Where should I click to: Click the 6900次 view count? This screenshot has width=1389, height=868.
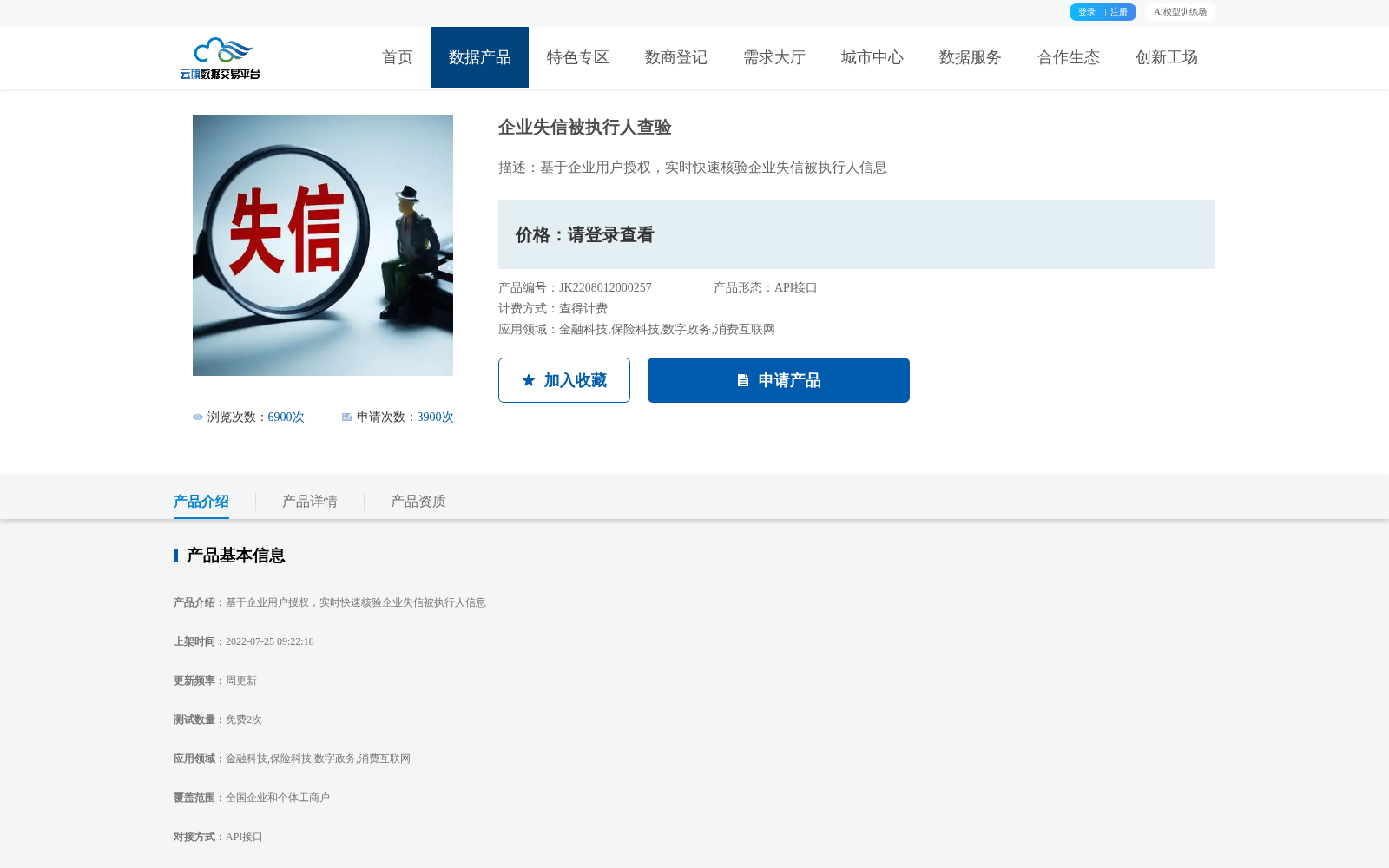[286, 418]
